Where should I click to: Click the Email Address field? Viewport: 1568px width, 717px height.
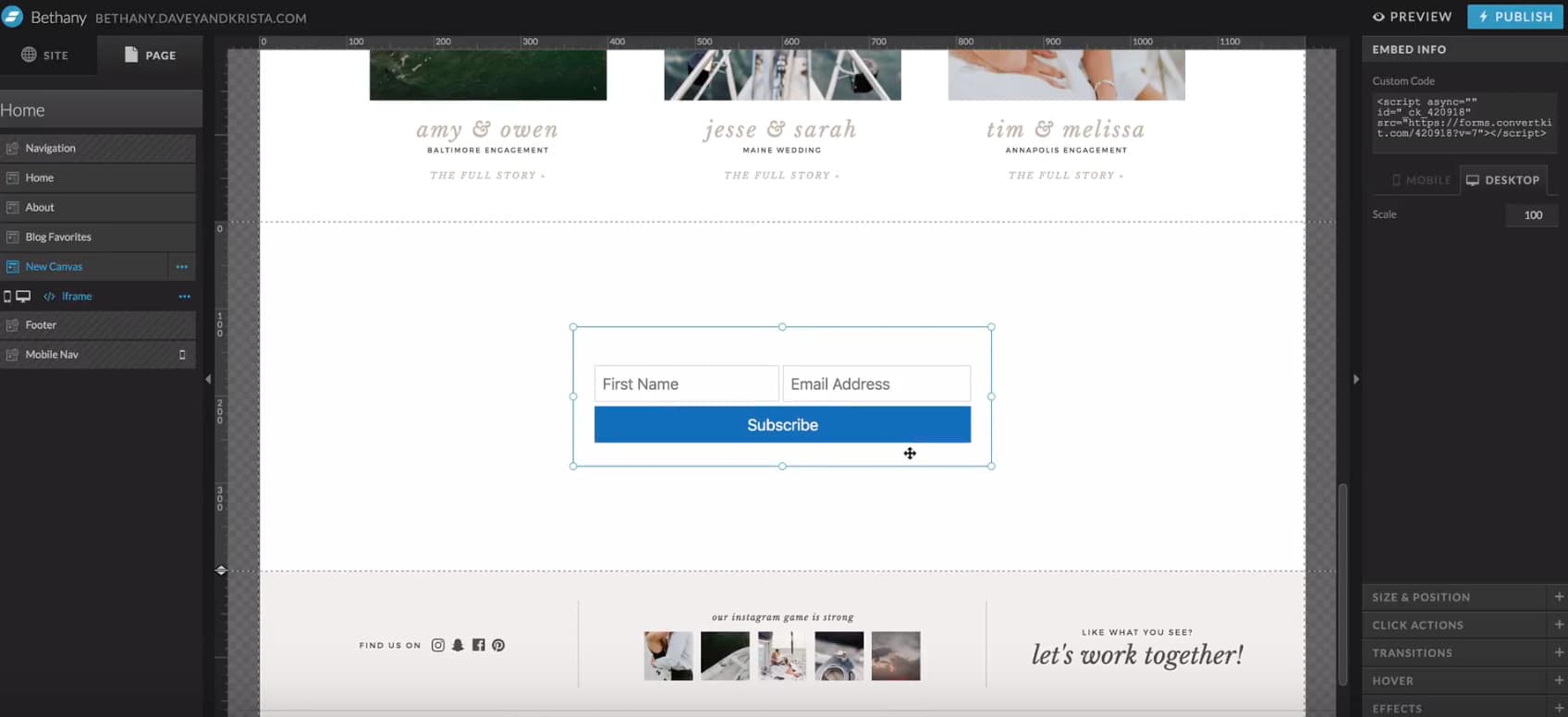[876, 384]
